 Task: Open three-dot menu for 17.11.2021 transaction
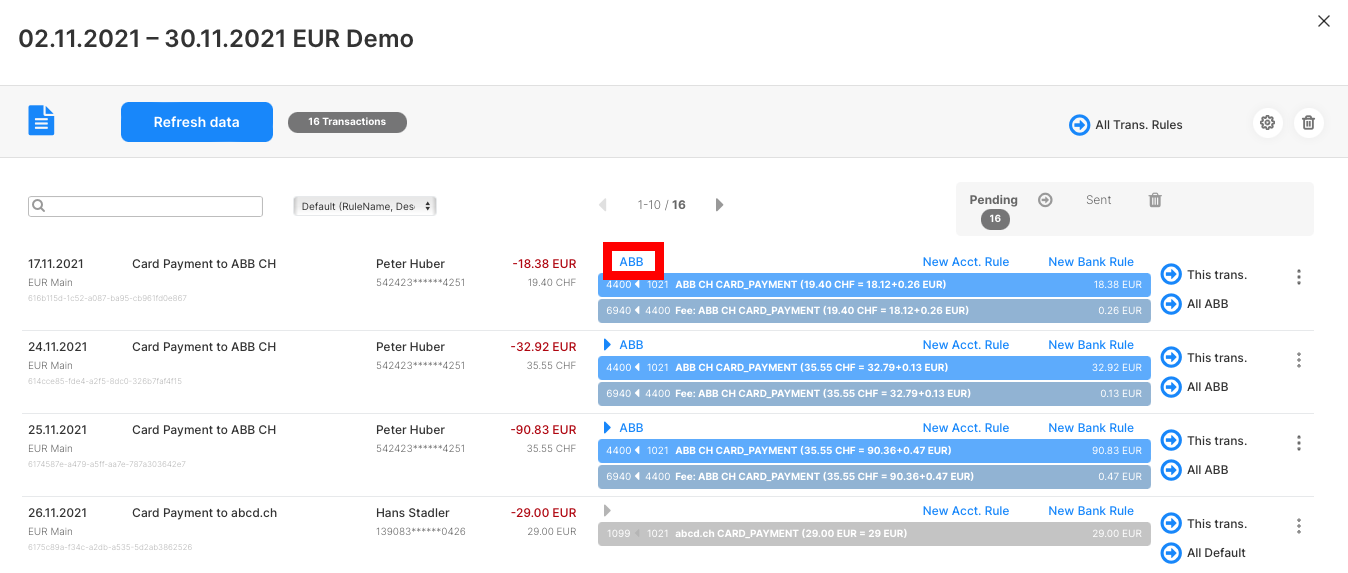1298,277
